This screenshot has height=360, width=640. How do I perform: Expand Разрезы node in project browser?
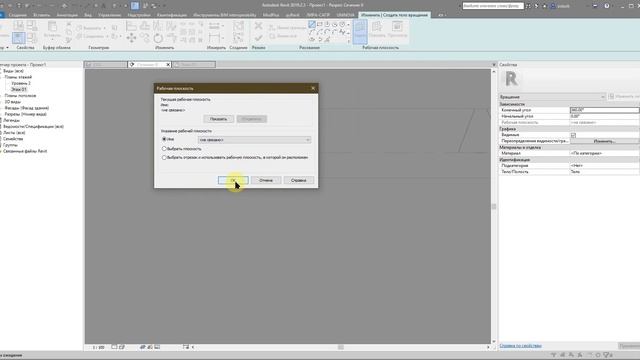[x=1, y=114]
